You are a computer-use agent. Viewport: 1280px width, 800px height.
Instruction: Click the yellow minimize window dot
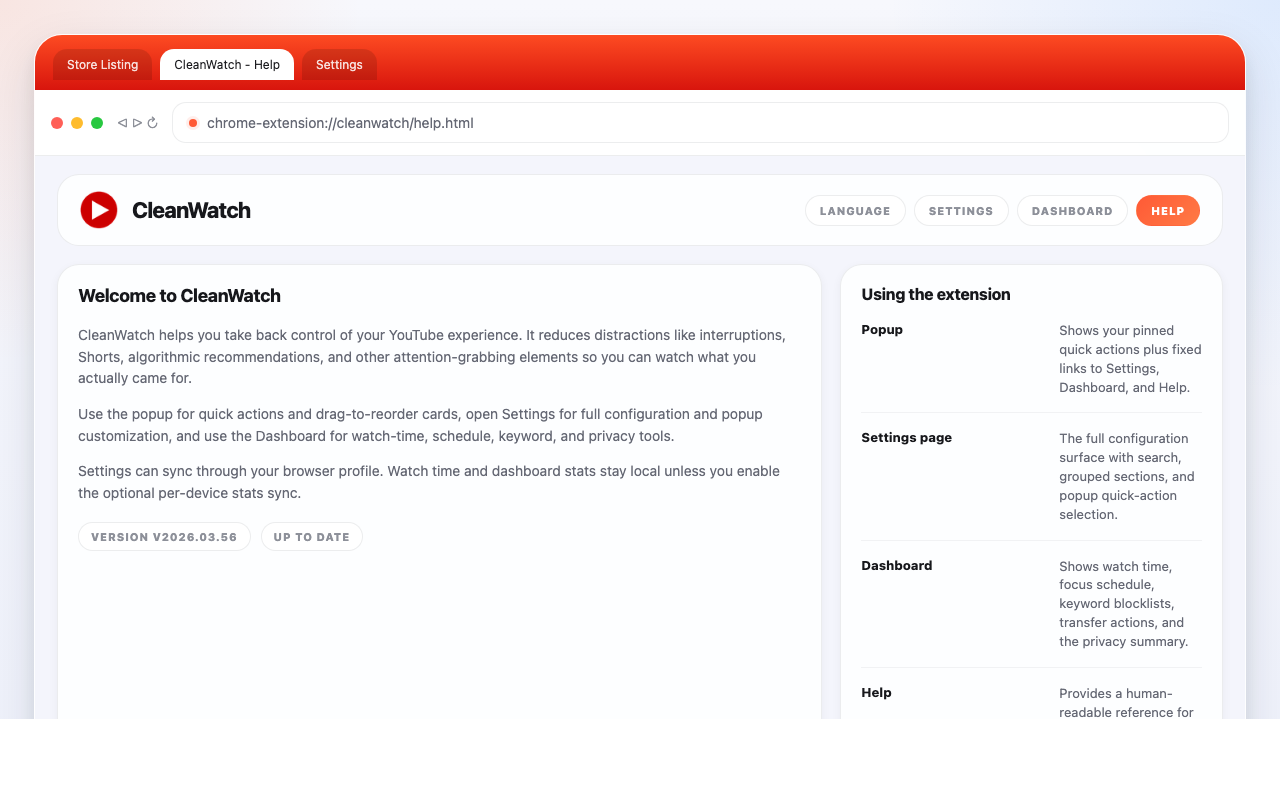pyautogui.click(x=77, y=123)
